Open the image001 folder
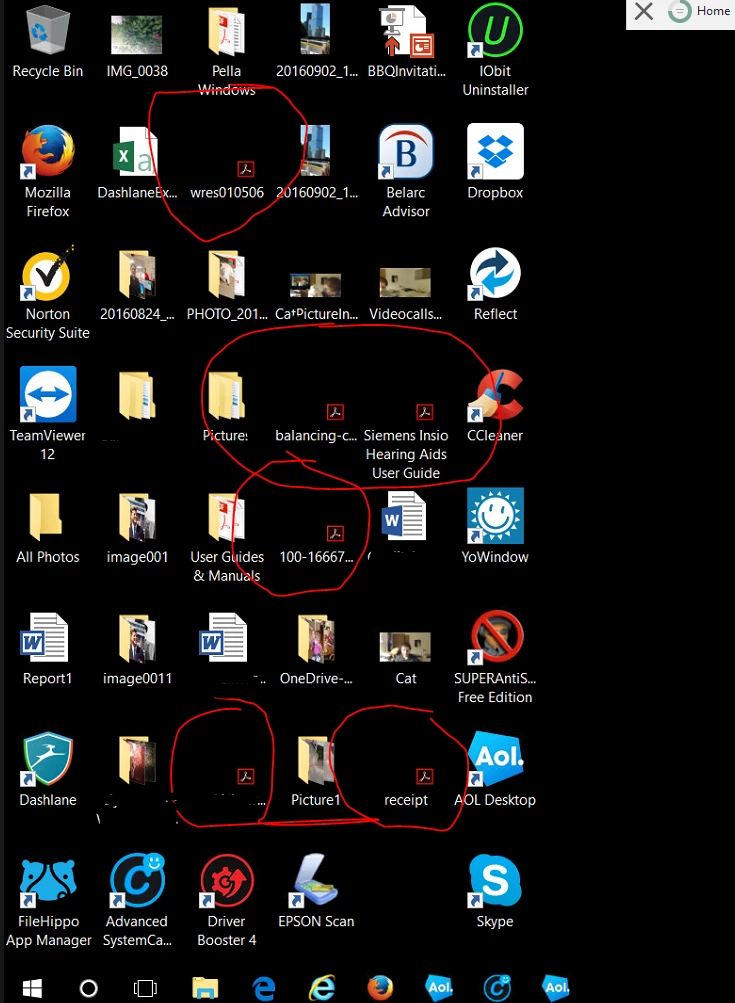Image resolution: width=735 pixels, height=1003 pixels. coord(137,518)
